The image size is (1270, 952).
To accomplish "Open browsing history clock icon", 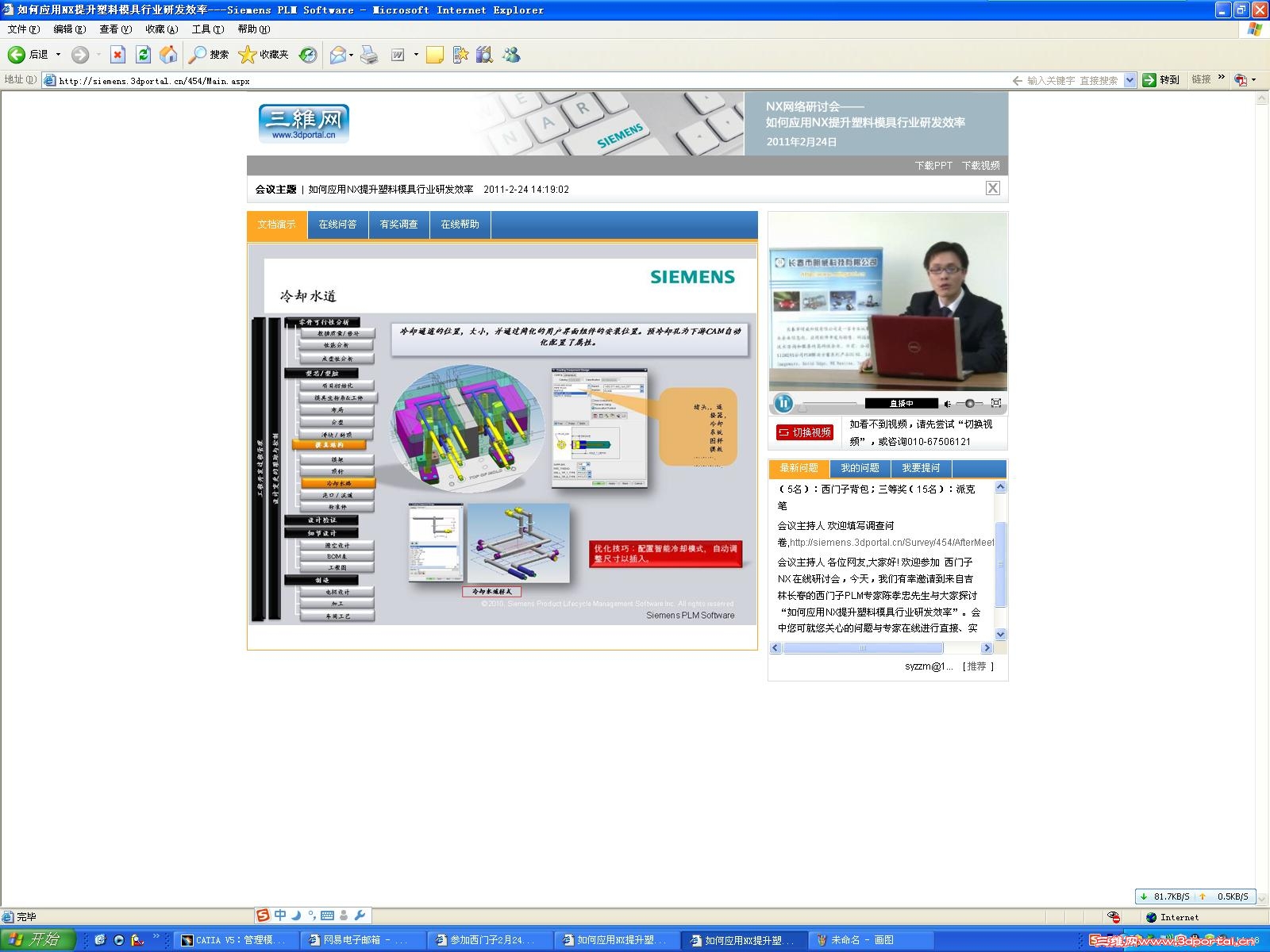I will (x=308, y=55).
